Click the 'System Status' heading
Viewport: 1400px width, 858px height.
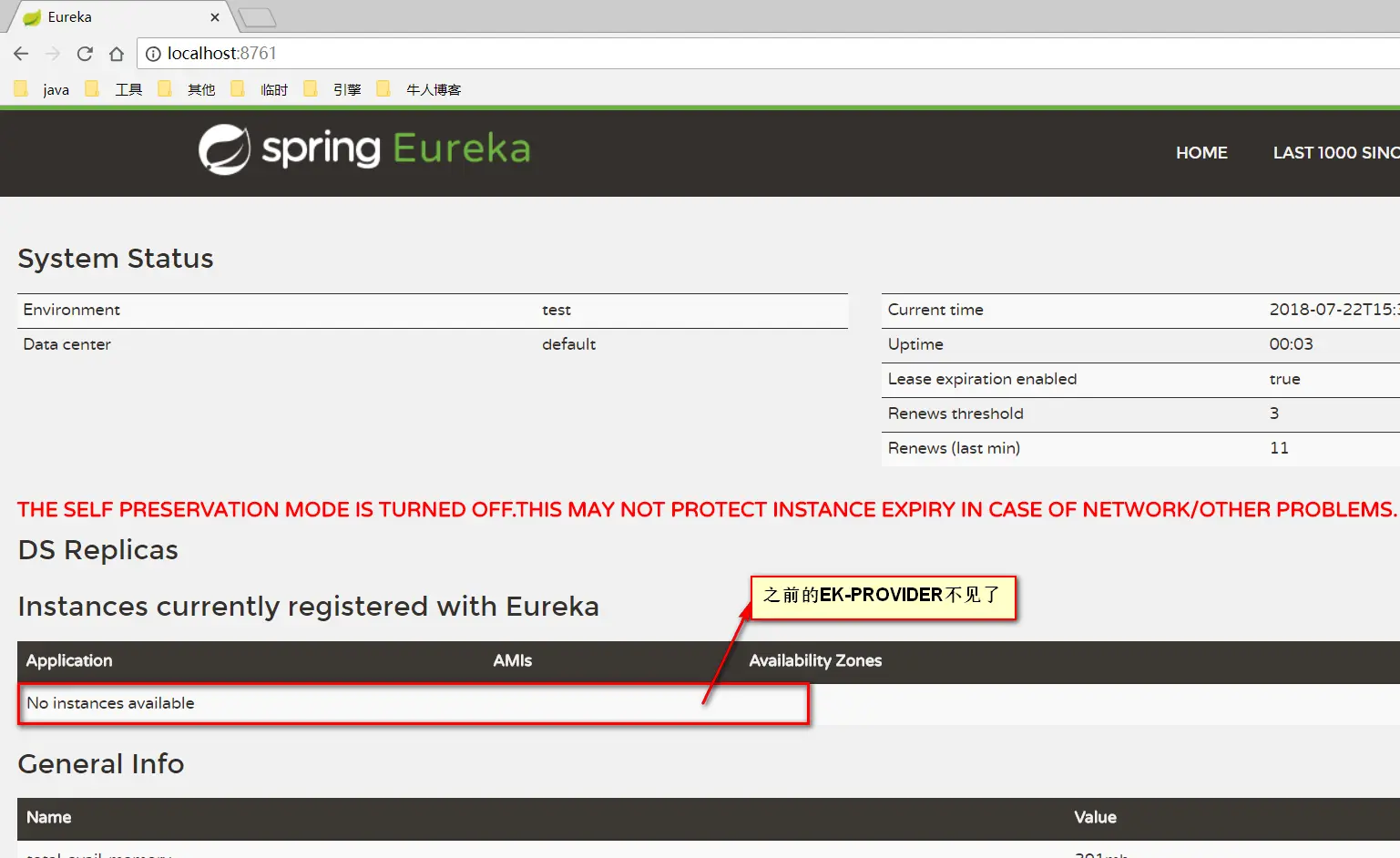[116, 259]
